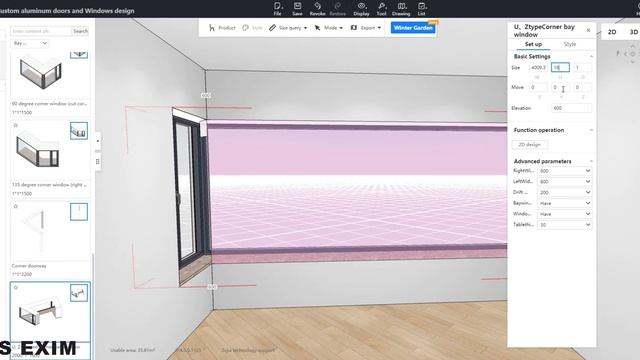Open the Tablethickness dropdown
This screenshot has height=360, width=640.
click(564, 224)
